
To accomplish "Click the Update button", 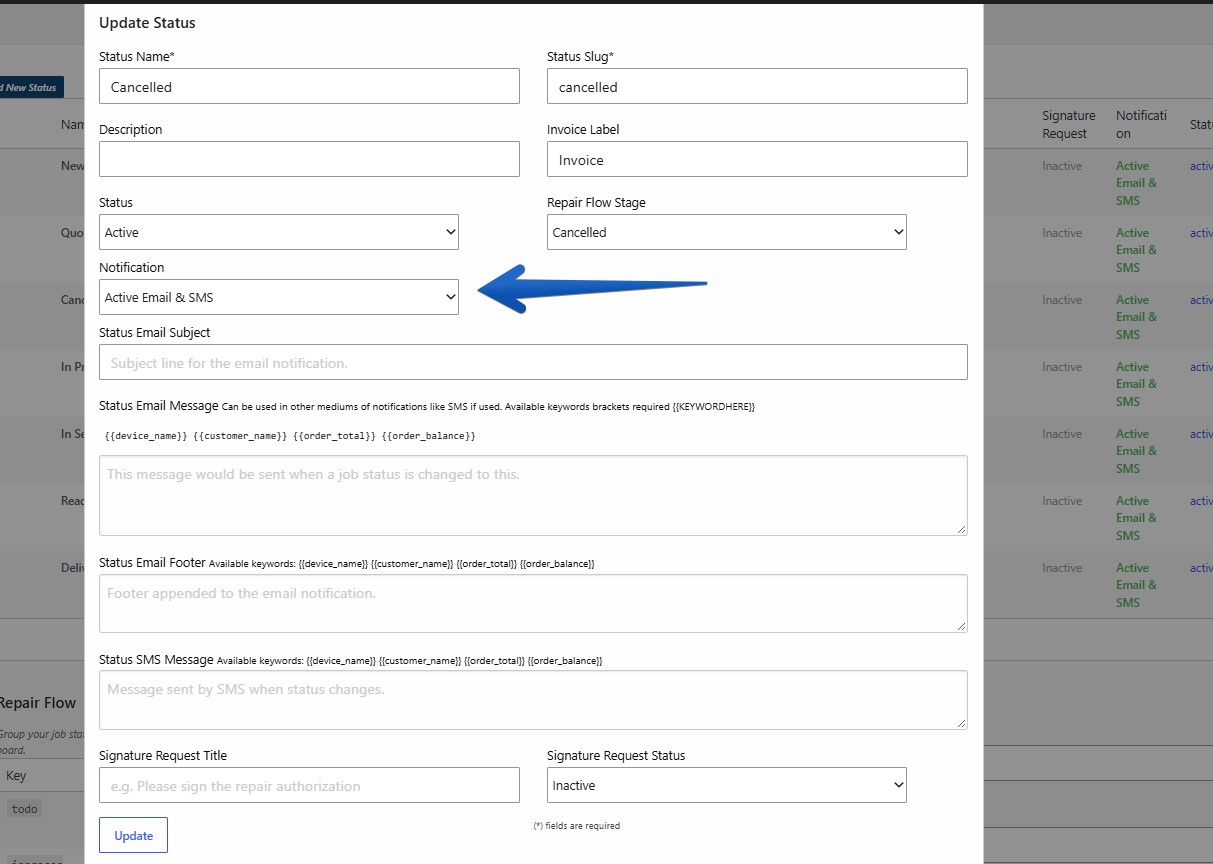I will tap(133, 835).
